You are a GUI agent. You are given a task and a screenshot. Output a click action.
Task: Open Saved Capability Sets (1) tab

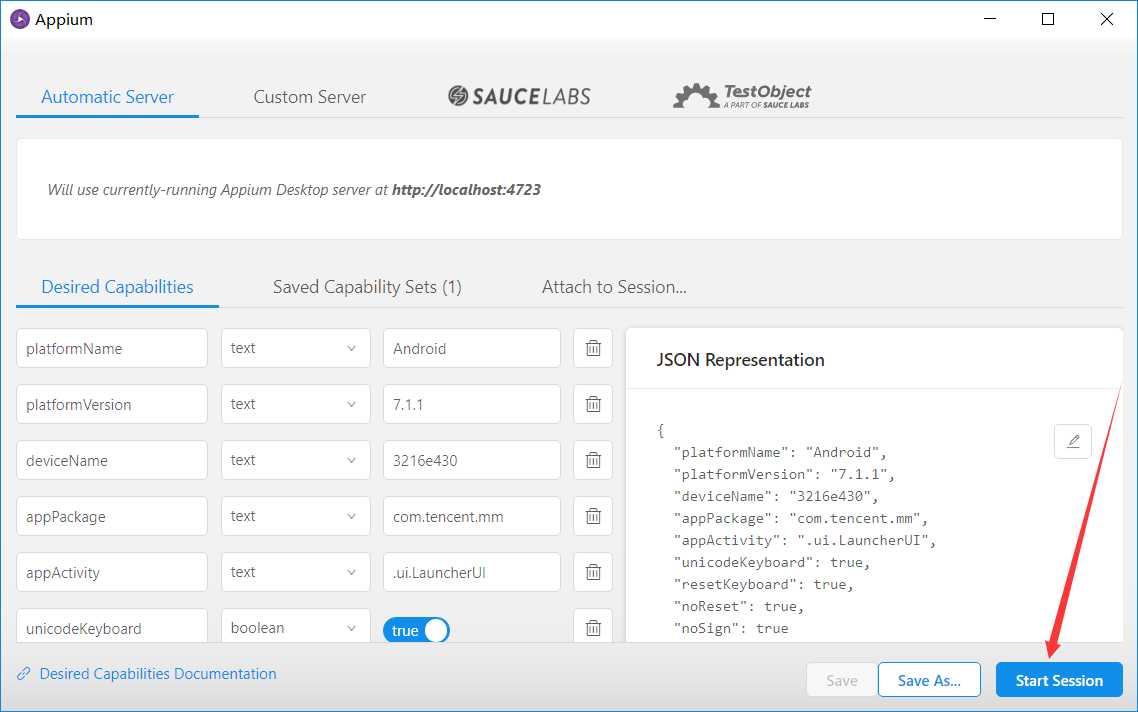367,287
